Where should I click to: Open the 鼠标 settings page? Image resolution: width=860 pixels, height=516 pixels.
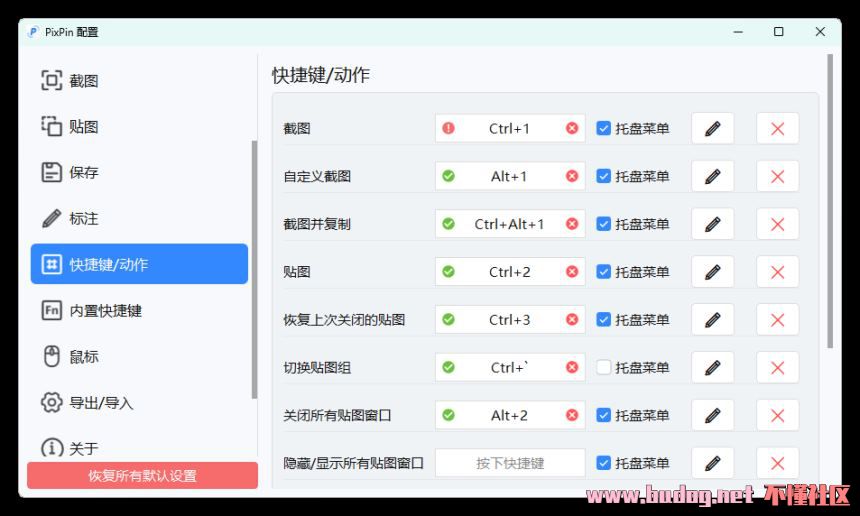139,356
